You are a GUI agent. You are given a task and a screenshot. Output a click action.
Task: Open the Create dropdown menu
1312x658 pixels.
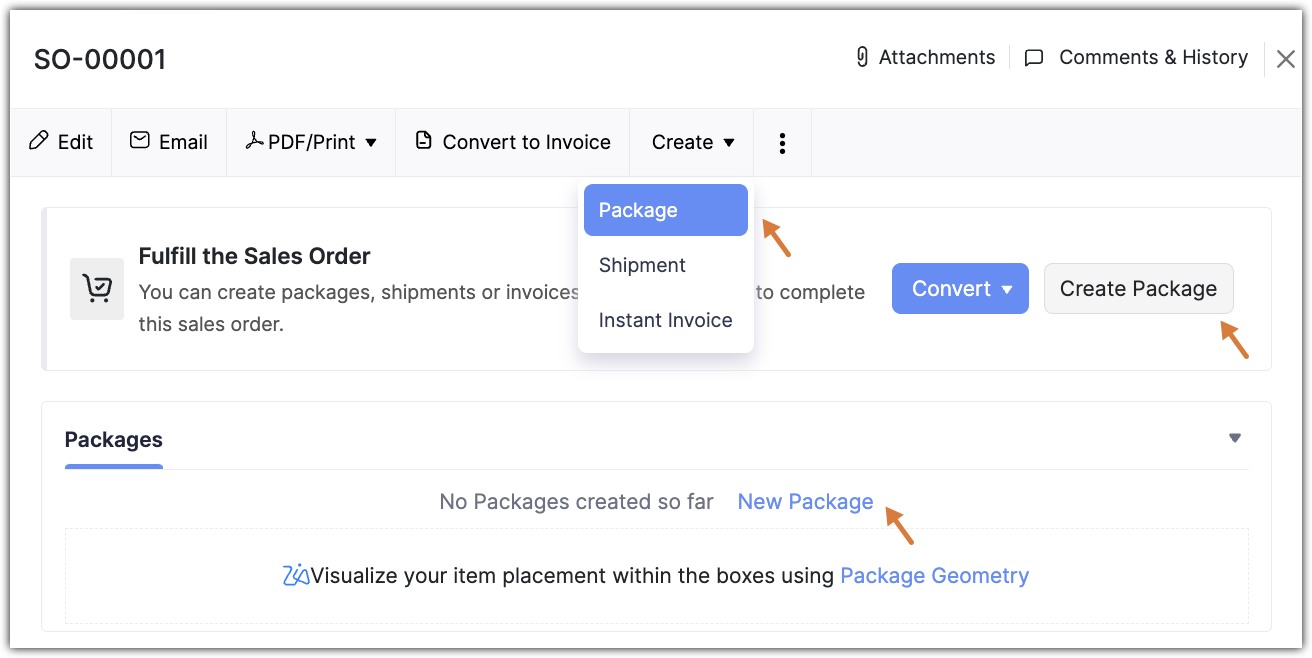point(693,143)
